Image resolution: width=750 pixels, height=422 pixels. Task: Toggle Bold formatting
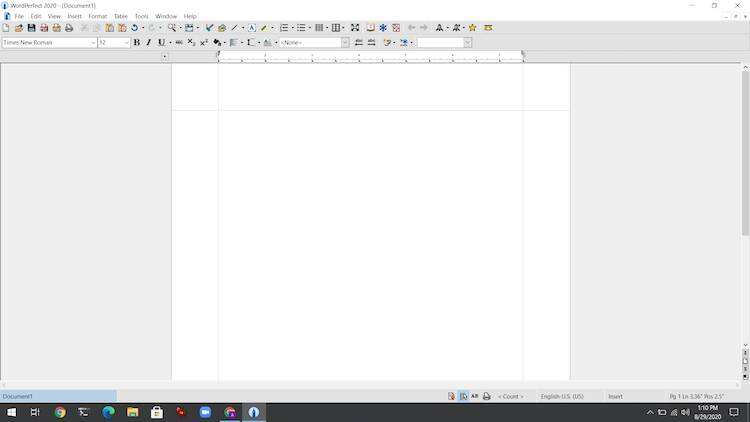[x=137, y=43]
